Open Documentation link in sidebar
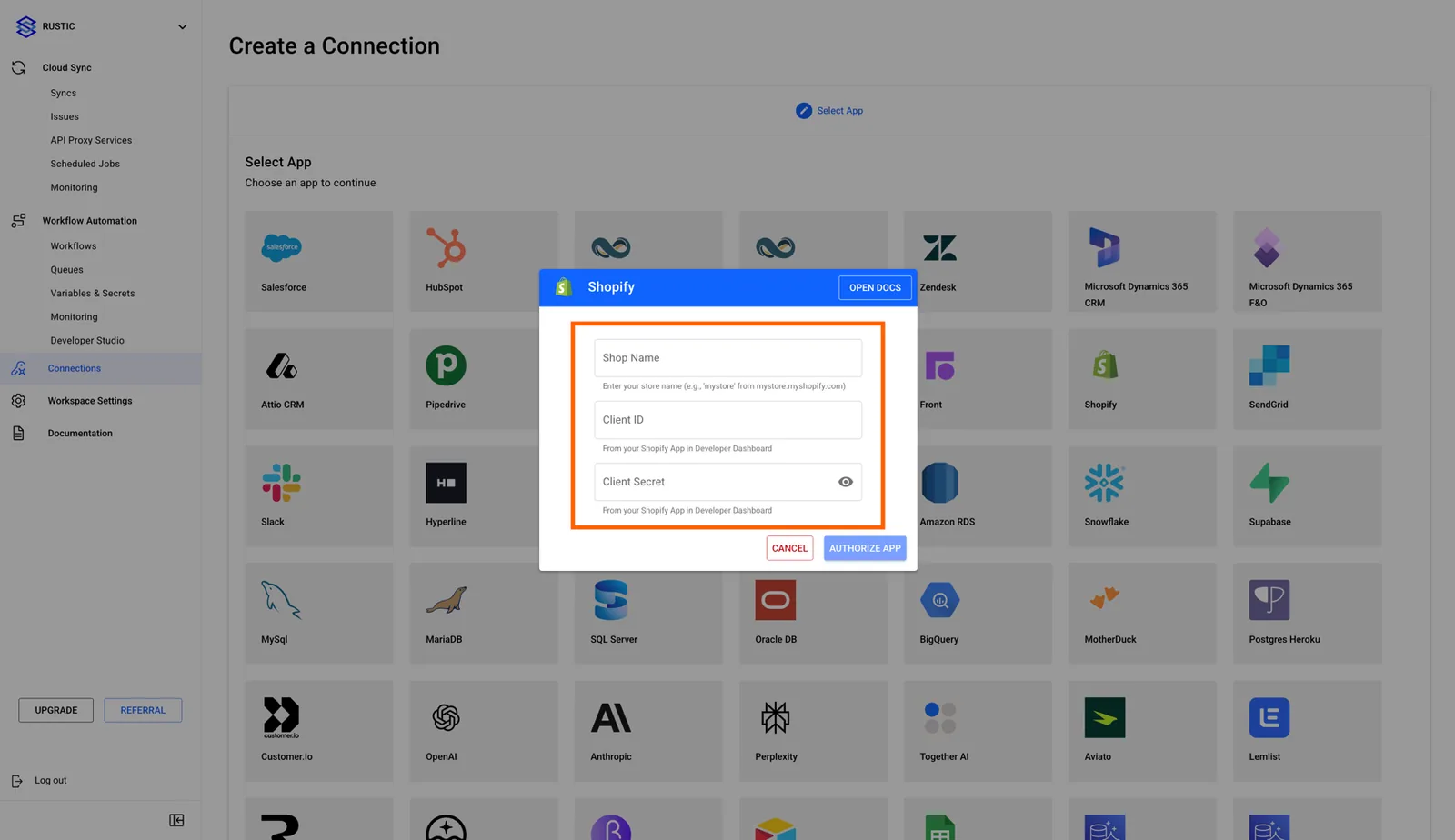Image resolution: width=1455 pixels, height=840 pixels. click(80, 434)
